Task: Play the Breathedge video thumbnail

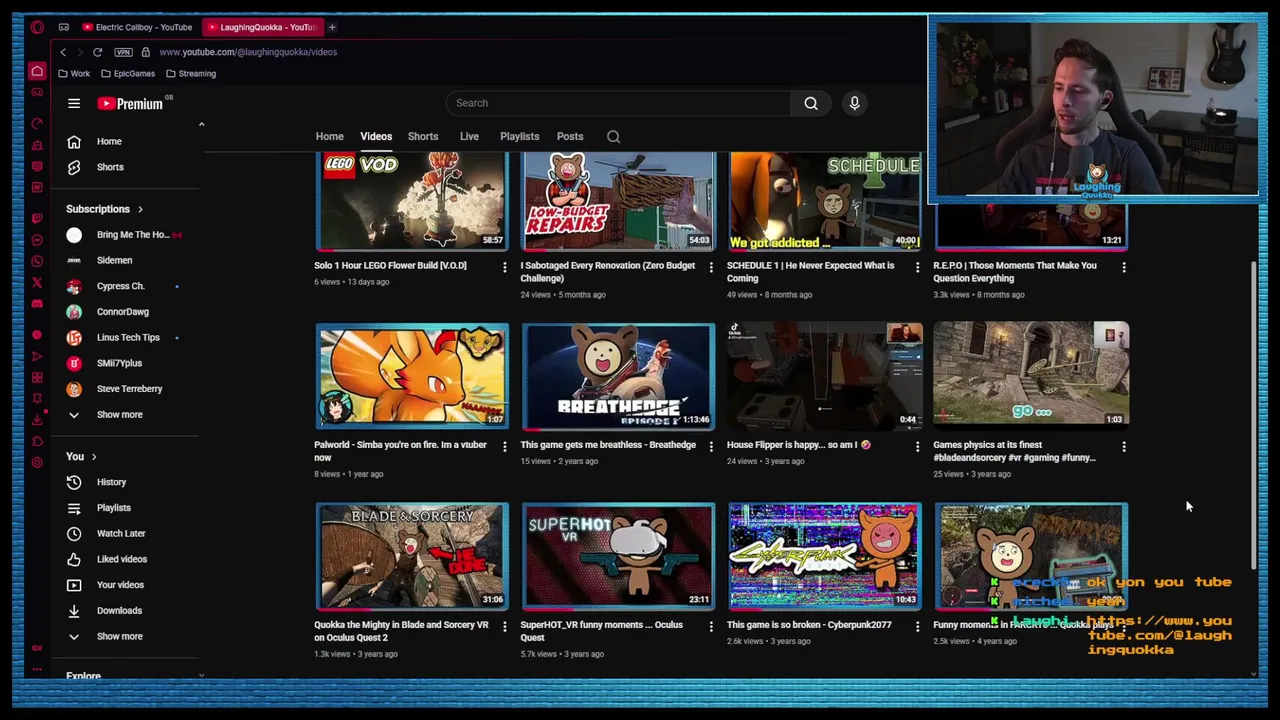Action: pos(618,377)
